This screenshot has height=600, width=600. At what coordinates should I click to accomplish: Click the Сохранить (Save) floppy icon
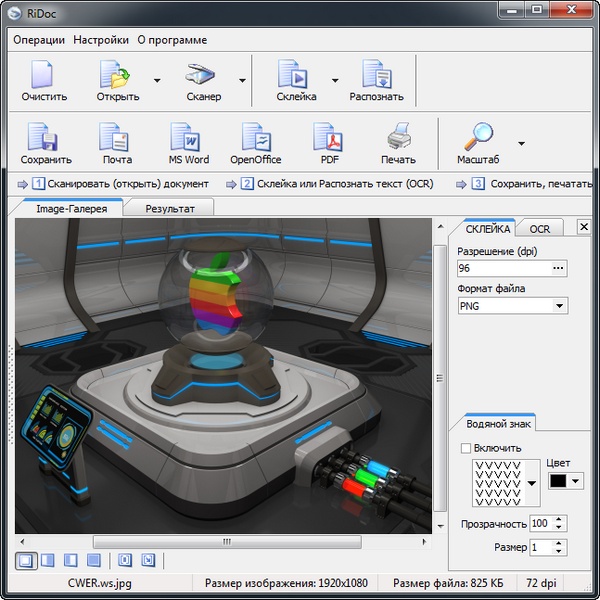click(x=45, y=138)
